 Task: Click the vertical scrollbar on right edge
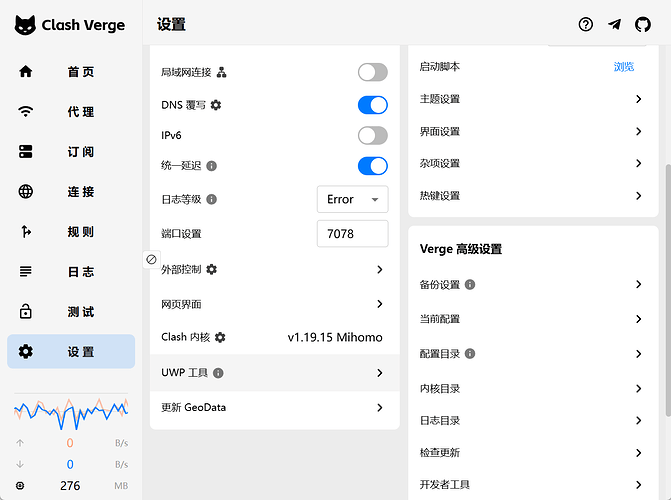(x=668, y=290)
